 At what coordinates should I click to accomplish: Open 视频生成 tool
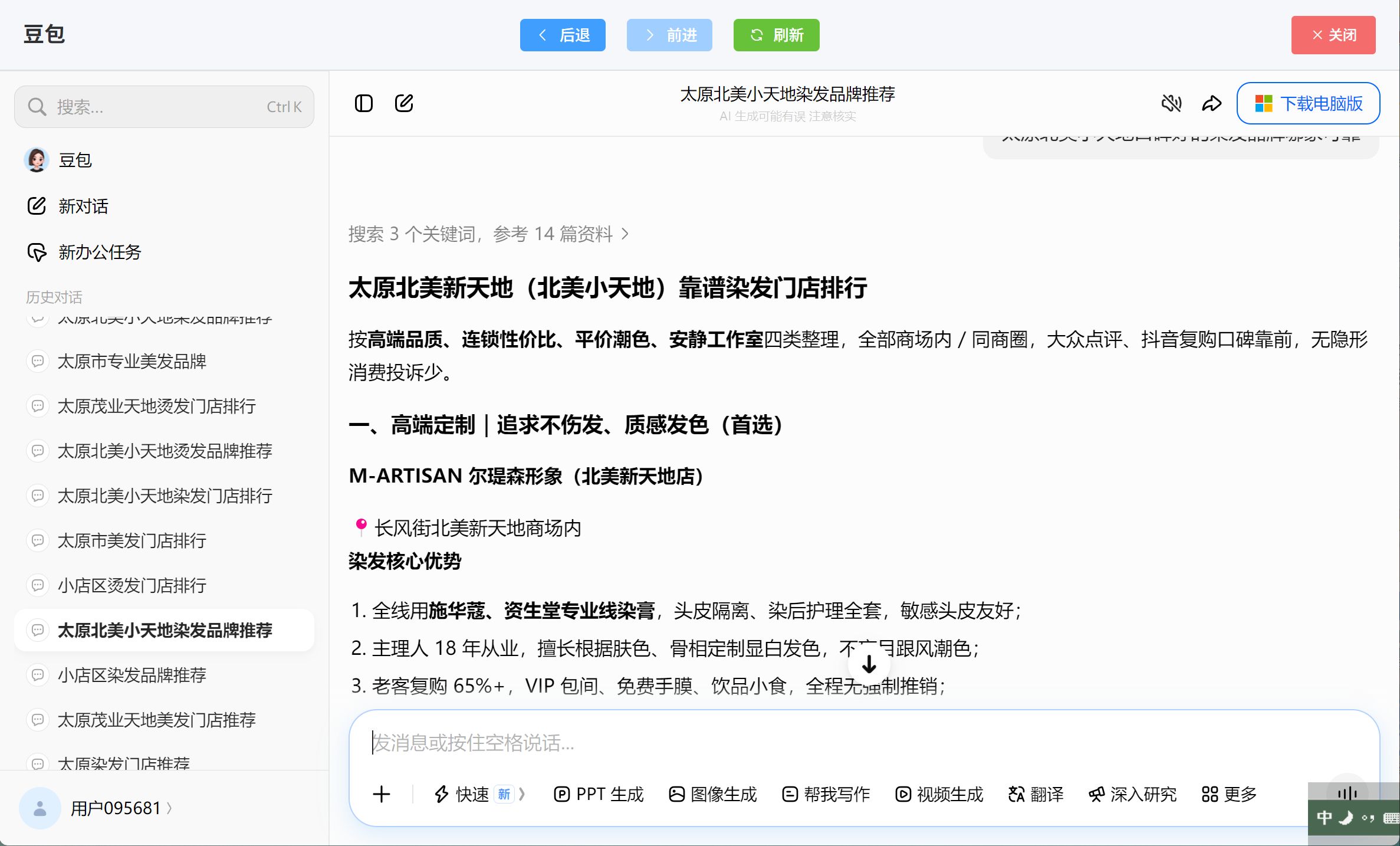(939, 794)
